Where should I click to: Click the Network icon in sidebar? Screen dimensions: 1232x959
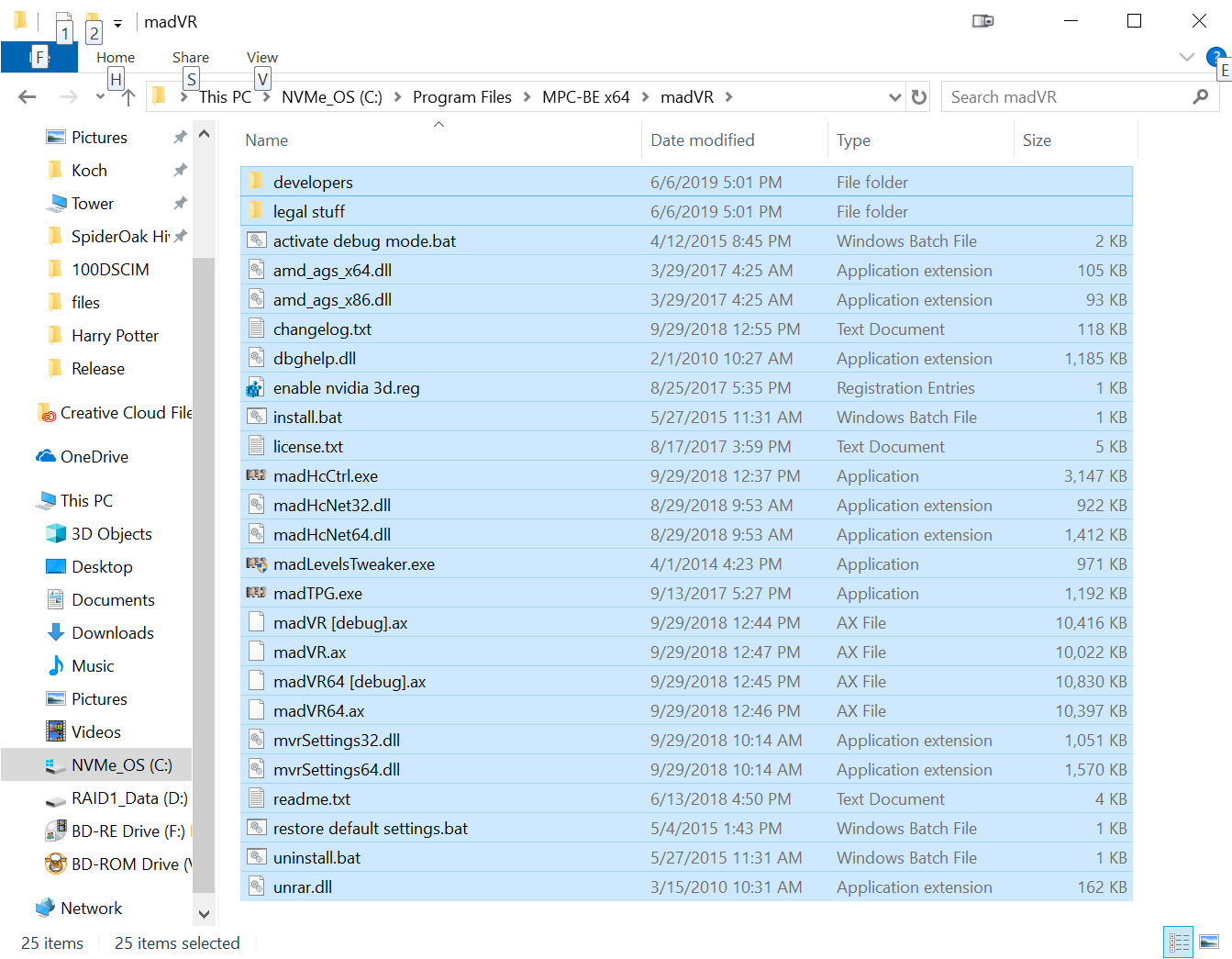point(45,908)
